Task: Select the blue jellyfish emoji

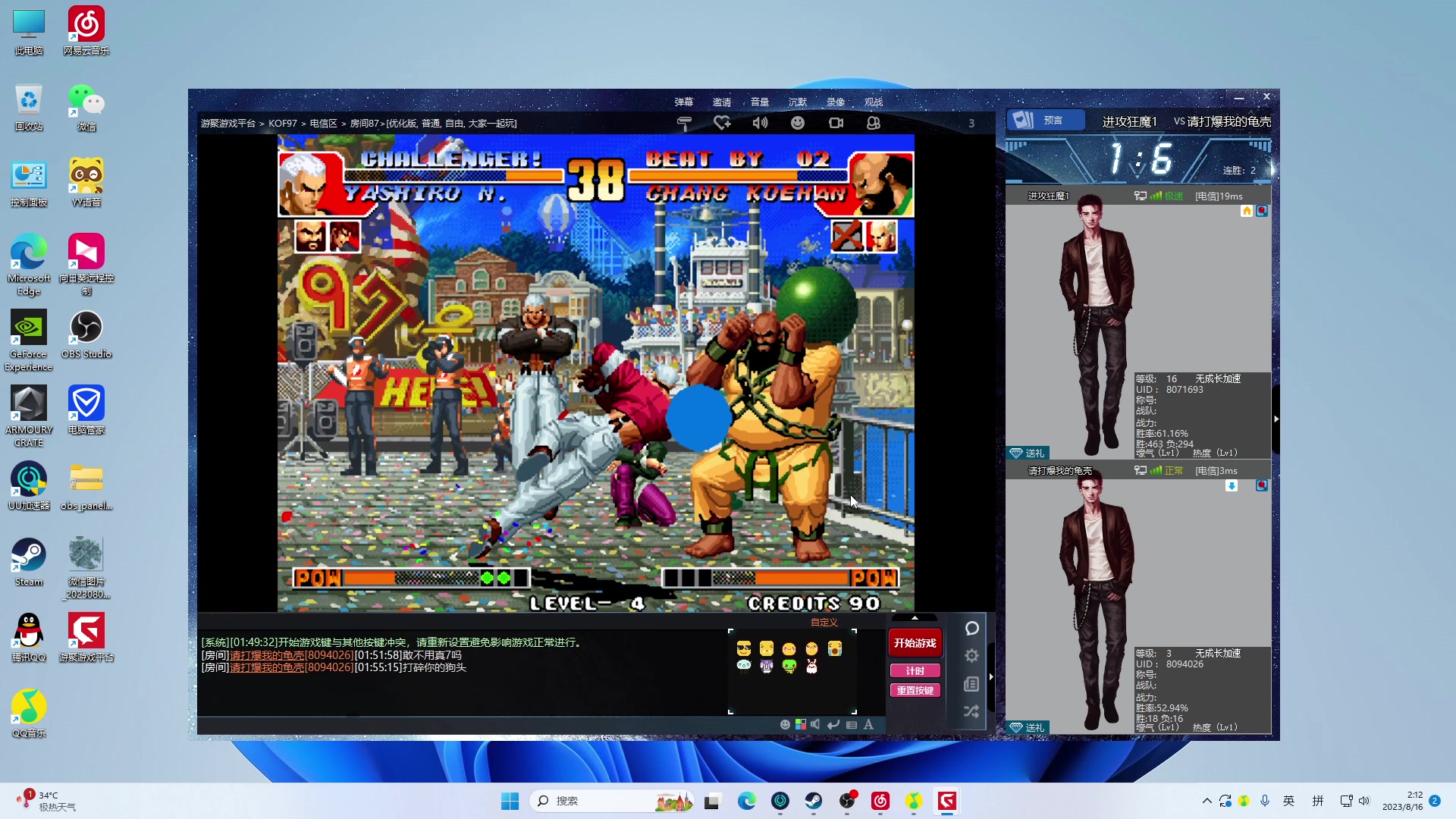Action: coord(744,666)
